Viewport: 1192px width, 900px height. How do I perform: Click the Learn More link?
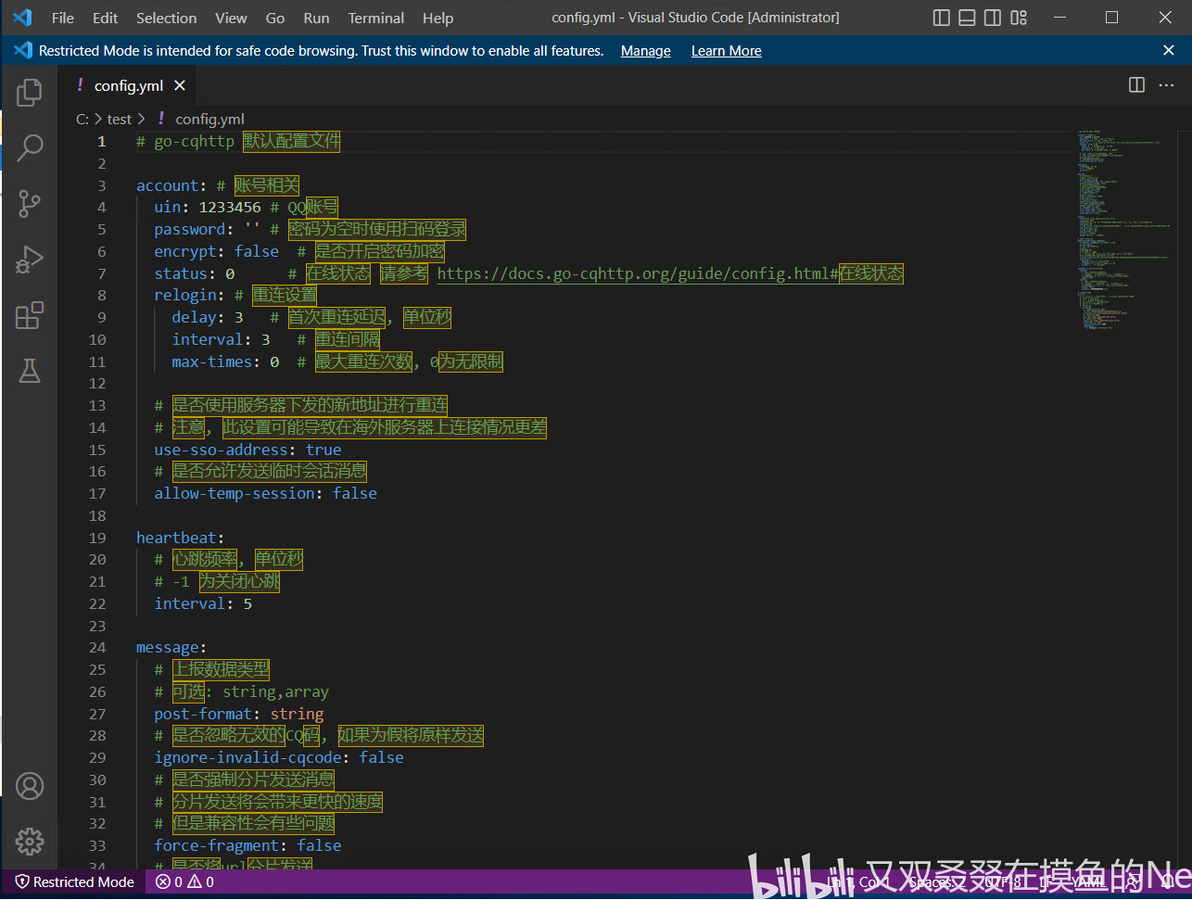(x=726, y=51)
